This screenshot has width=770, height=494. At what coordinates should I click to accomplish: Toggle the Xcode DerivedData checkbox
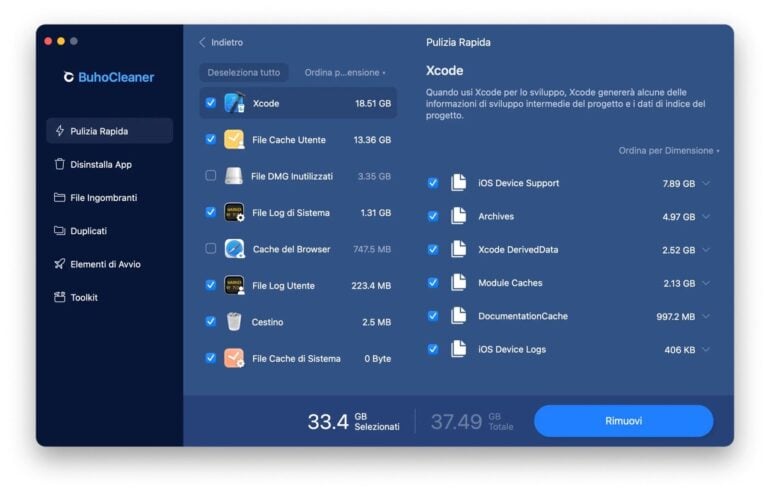coord(433,249)
